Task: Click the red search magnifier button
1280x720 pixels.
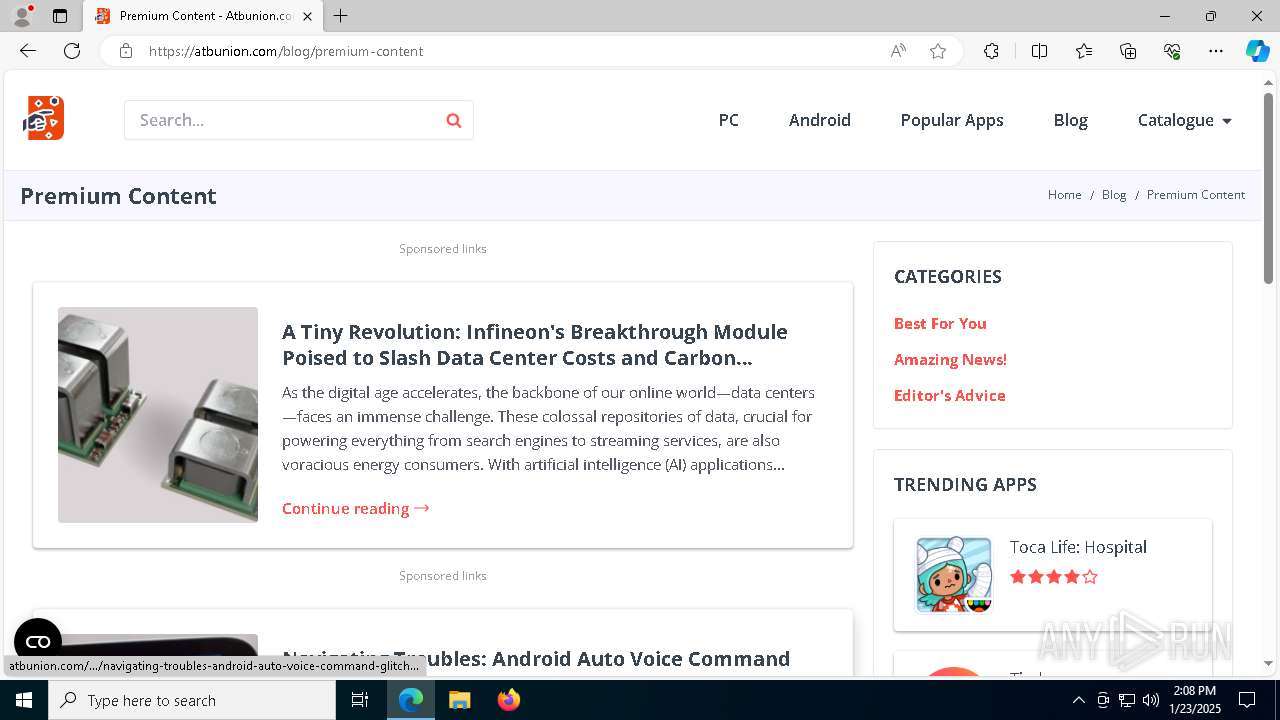Action: tap(454, 120)
